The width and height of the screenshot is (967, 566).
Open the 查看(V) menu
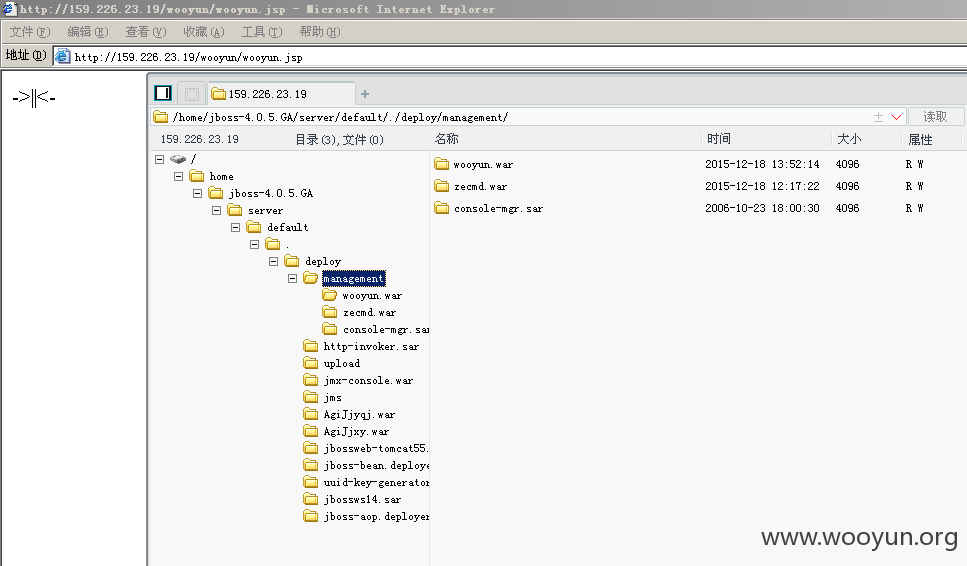pyautogui.click(x=146, y=31)
